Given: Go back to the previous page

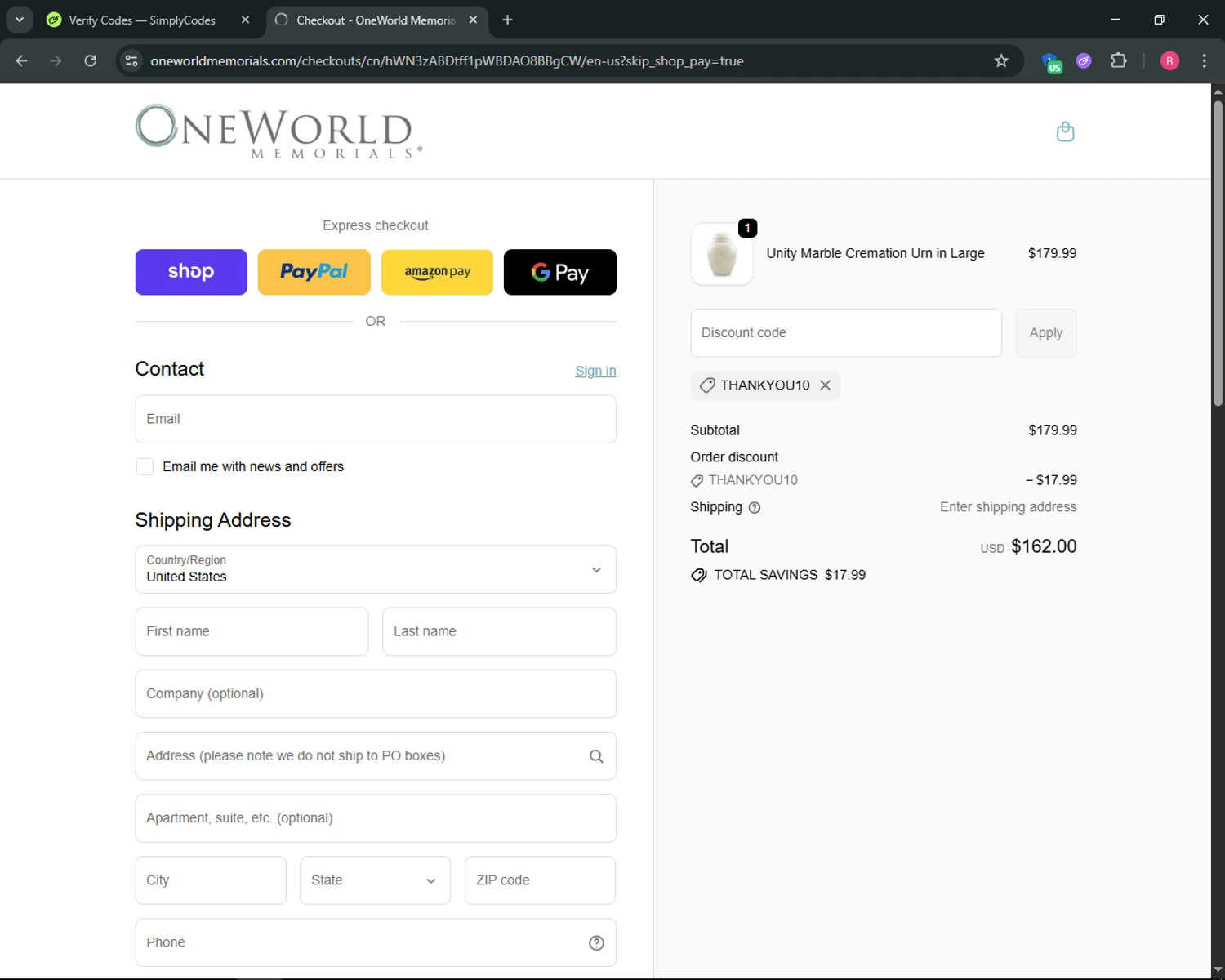Looking at the screenshot, I should [22, 61].
